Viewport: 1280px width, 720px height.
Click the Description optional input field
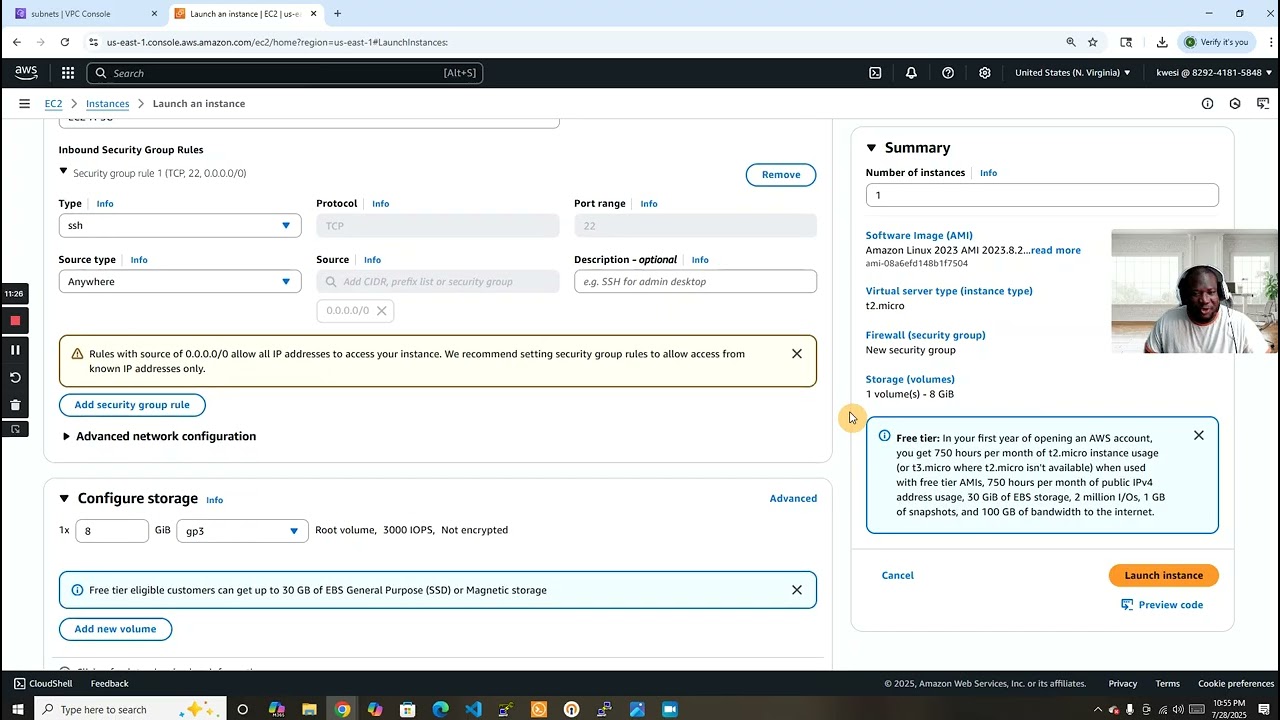[x=695, y=282]
